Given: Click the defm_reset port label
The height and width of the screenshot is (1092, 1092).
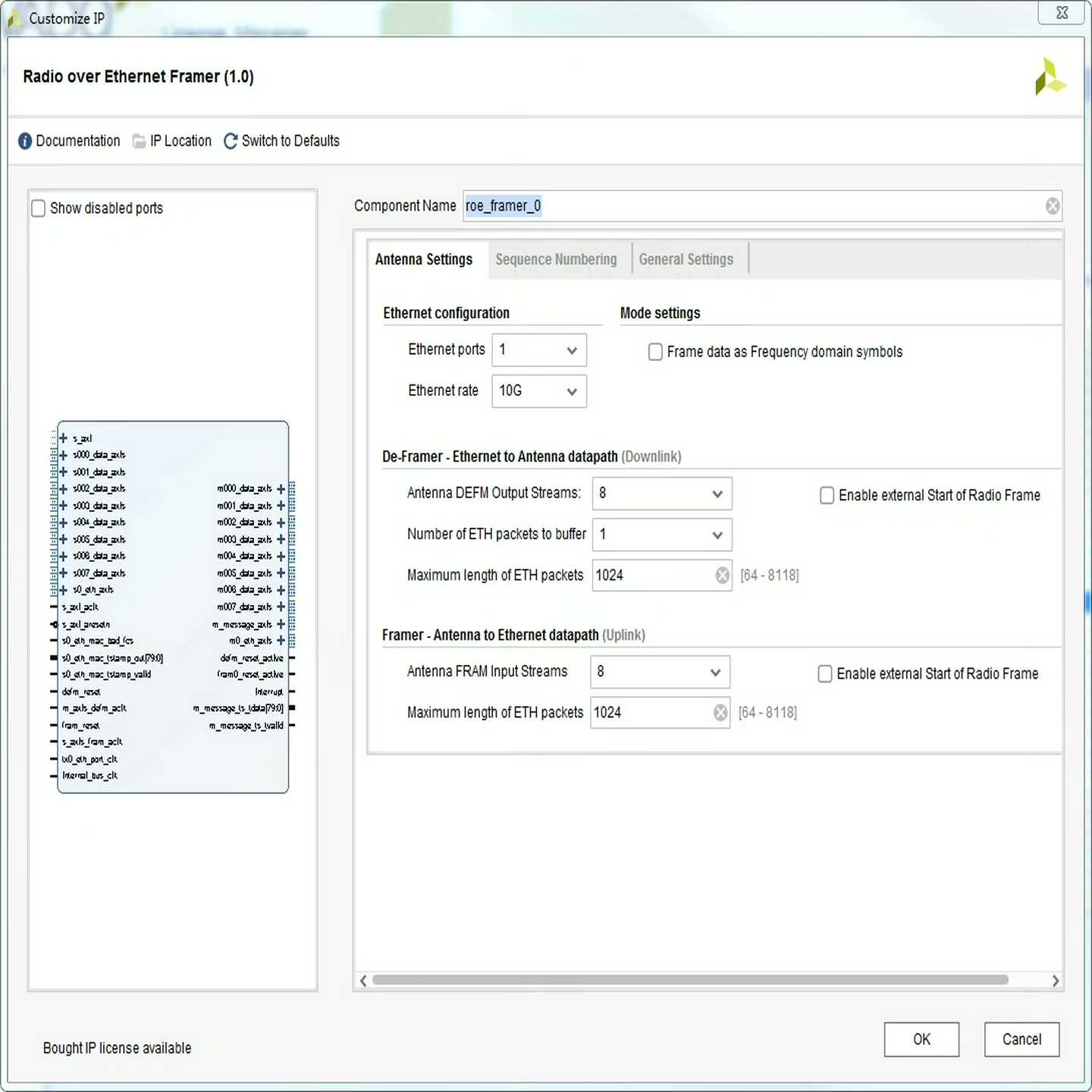Looking at the screenshot, I should click(x=81, y=692).
